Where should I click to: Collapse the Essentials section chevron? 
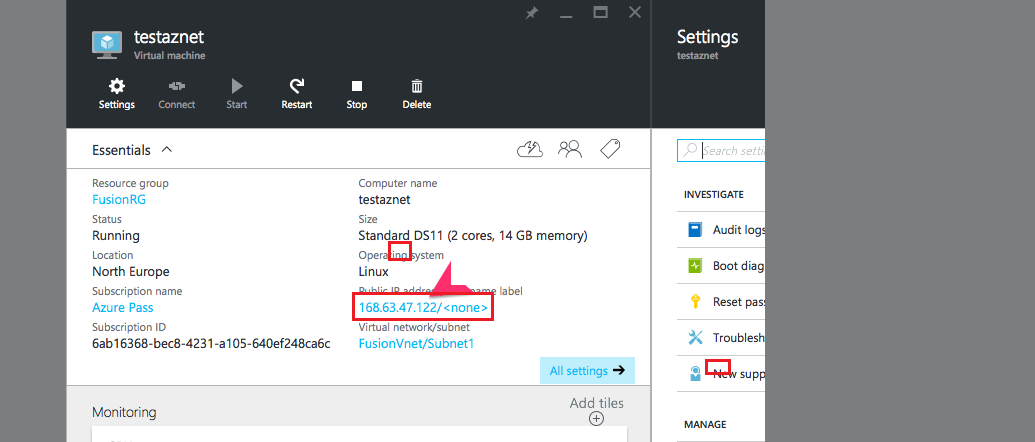click(167, 150)
